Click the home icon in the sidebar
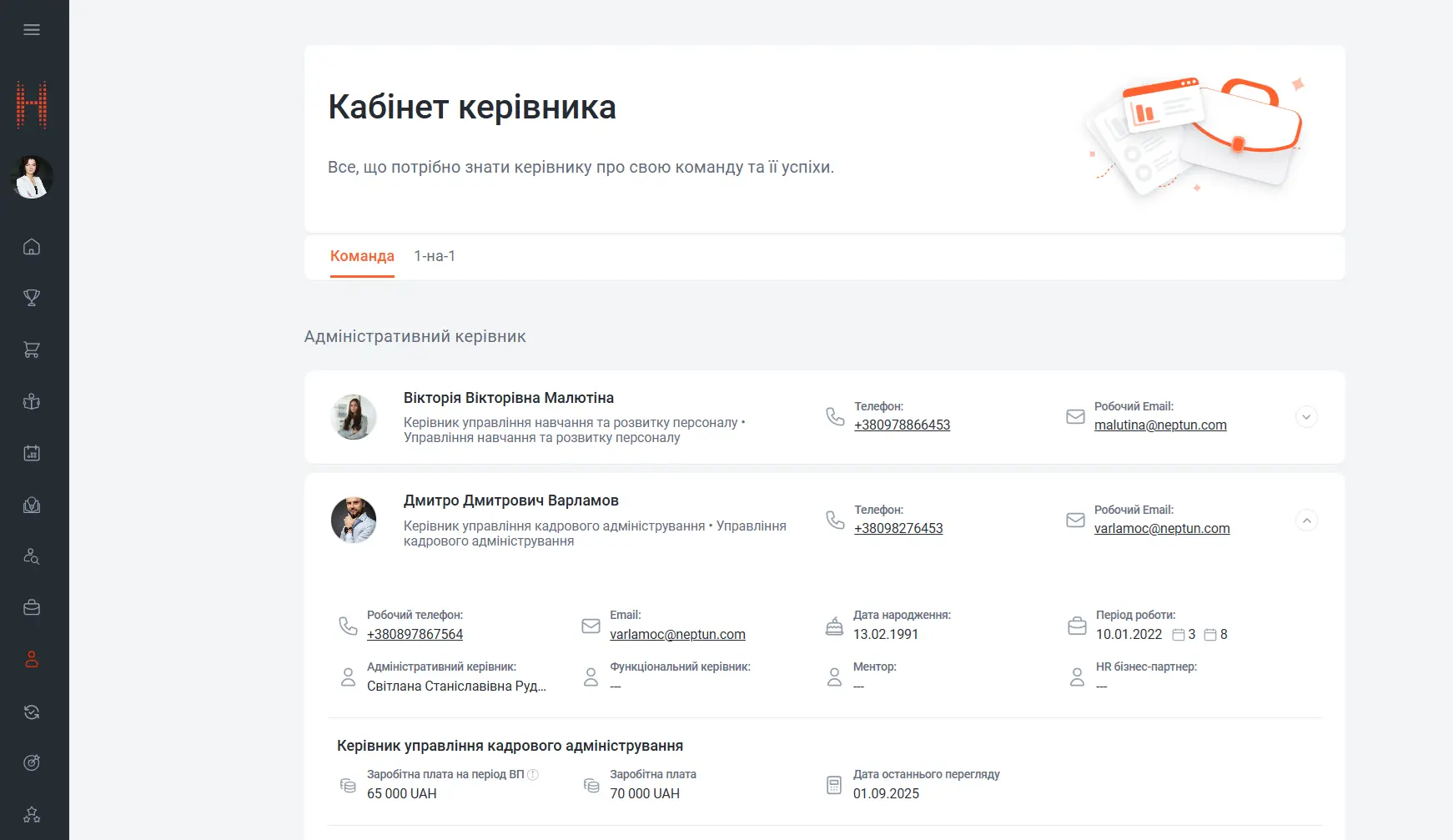 tap(32, 247)
